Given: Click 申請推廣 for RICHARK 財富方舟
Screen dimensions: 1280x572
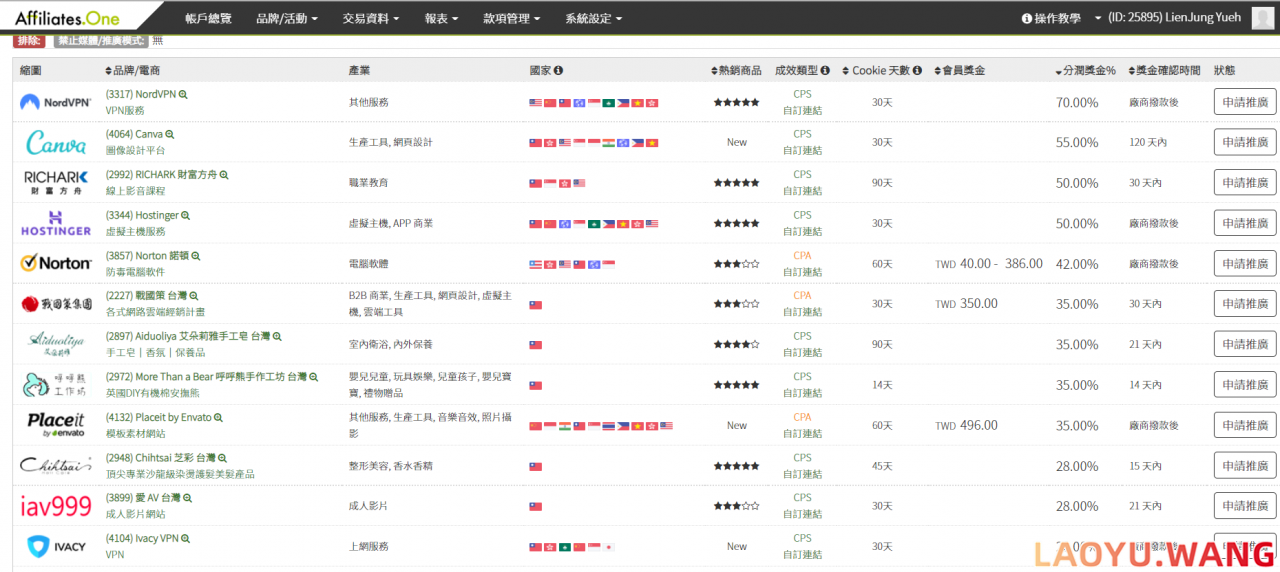Looking at the screenshot, I should [1245, 183].
